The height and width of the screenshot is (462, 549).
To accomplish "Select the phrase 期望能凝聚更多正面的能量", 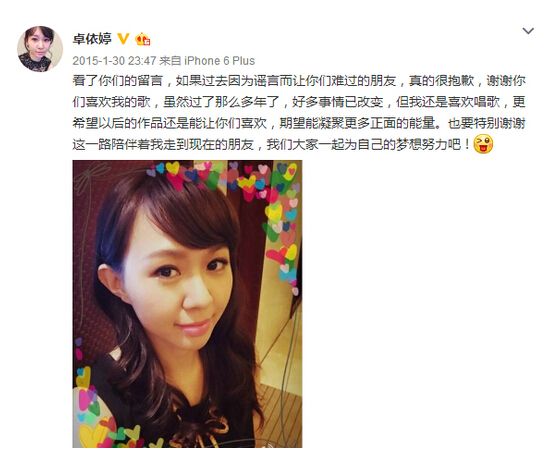I will pyautogui.click(x=357, y=123).
